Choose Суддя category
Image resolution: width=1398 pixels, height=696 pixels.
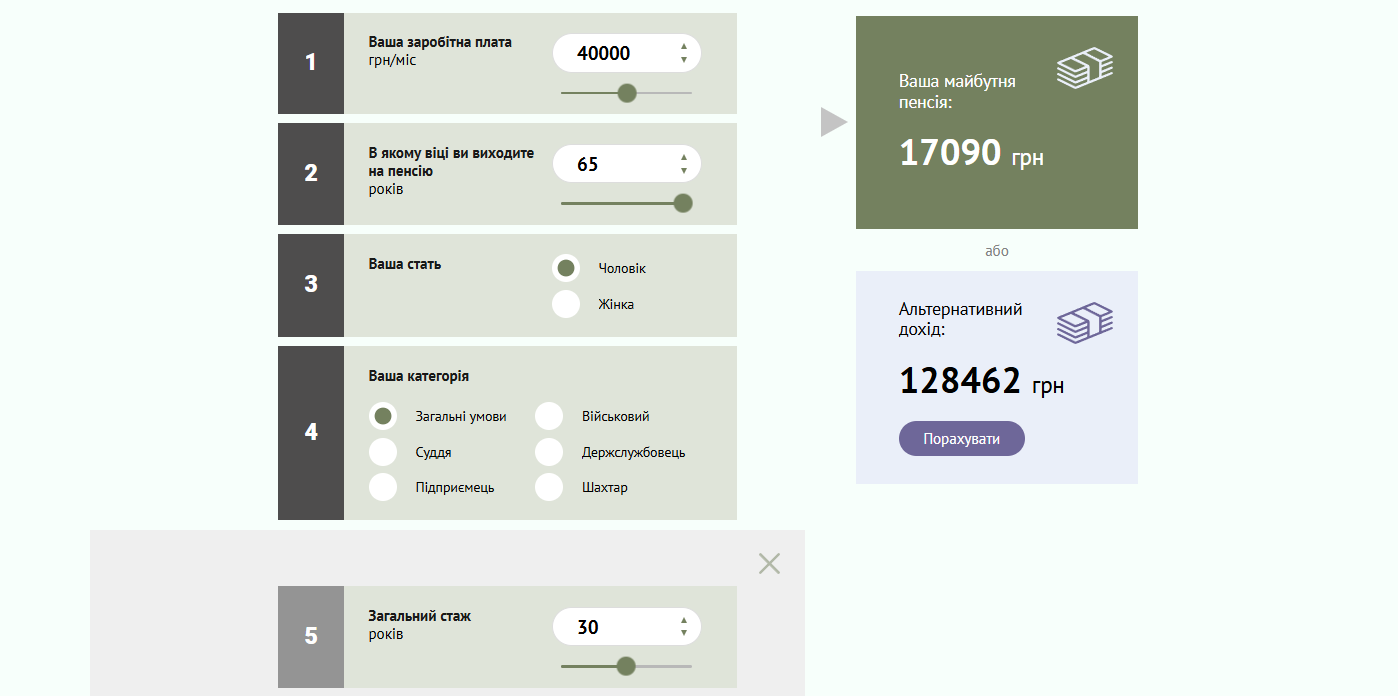(383, 452)
